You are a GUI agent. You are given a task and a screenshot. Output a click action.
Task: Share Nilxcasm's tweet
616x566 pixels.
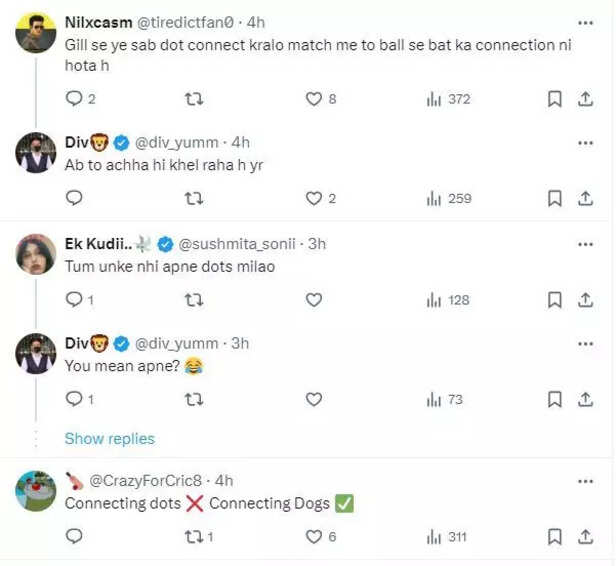tap(585, 99)
